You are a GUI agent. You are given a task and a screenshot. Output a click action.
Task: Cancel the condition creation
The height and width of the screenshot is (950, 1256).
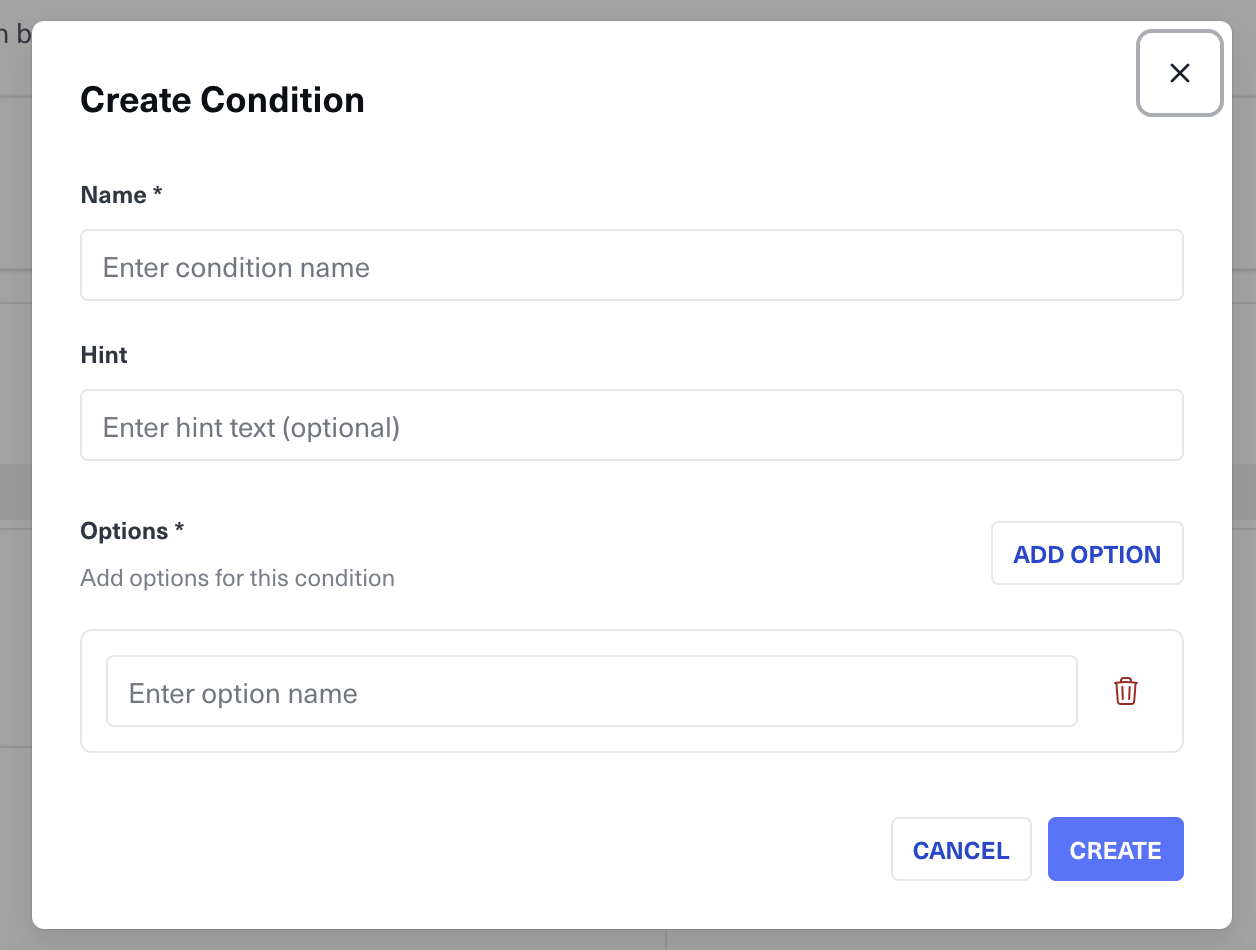point(960,850)
